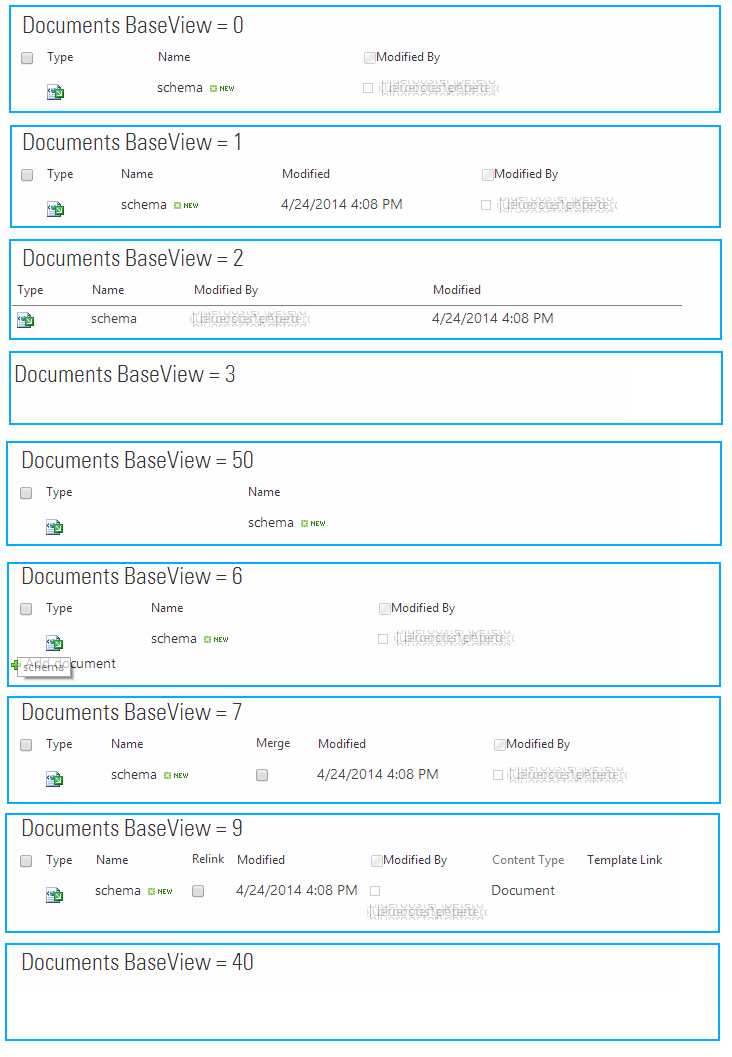Click NEW badge beside schema in BaseView = 6

click(x=216, y=639)
